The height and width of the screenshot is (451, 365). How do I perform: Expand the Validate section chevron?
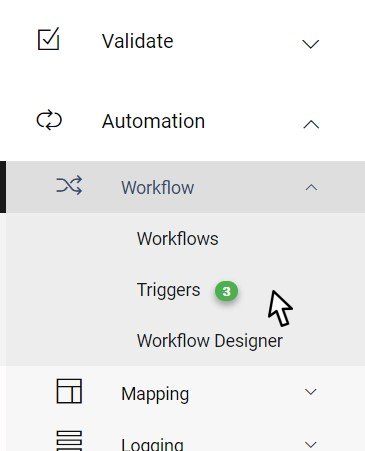[x=310, y=44]
